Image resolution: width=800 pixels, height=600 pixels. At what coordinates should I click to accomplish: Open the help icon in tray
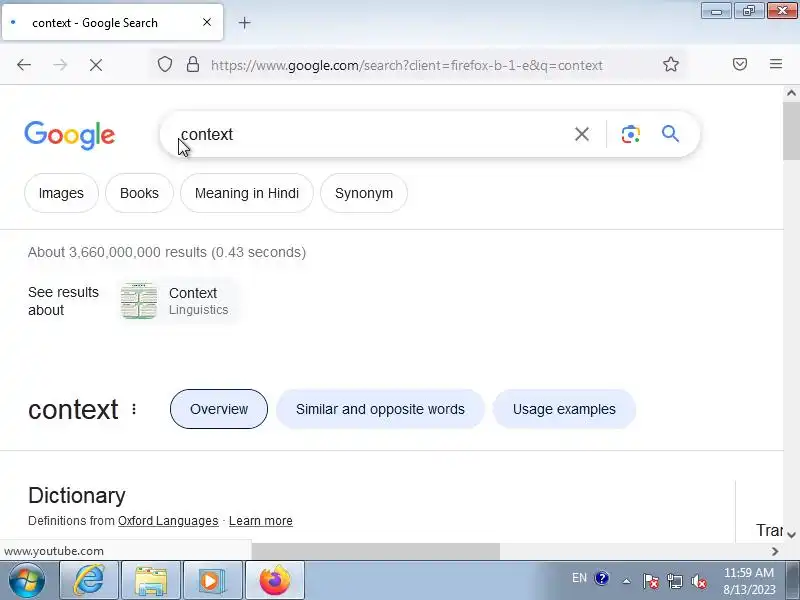[602, 579]
